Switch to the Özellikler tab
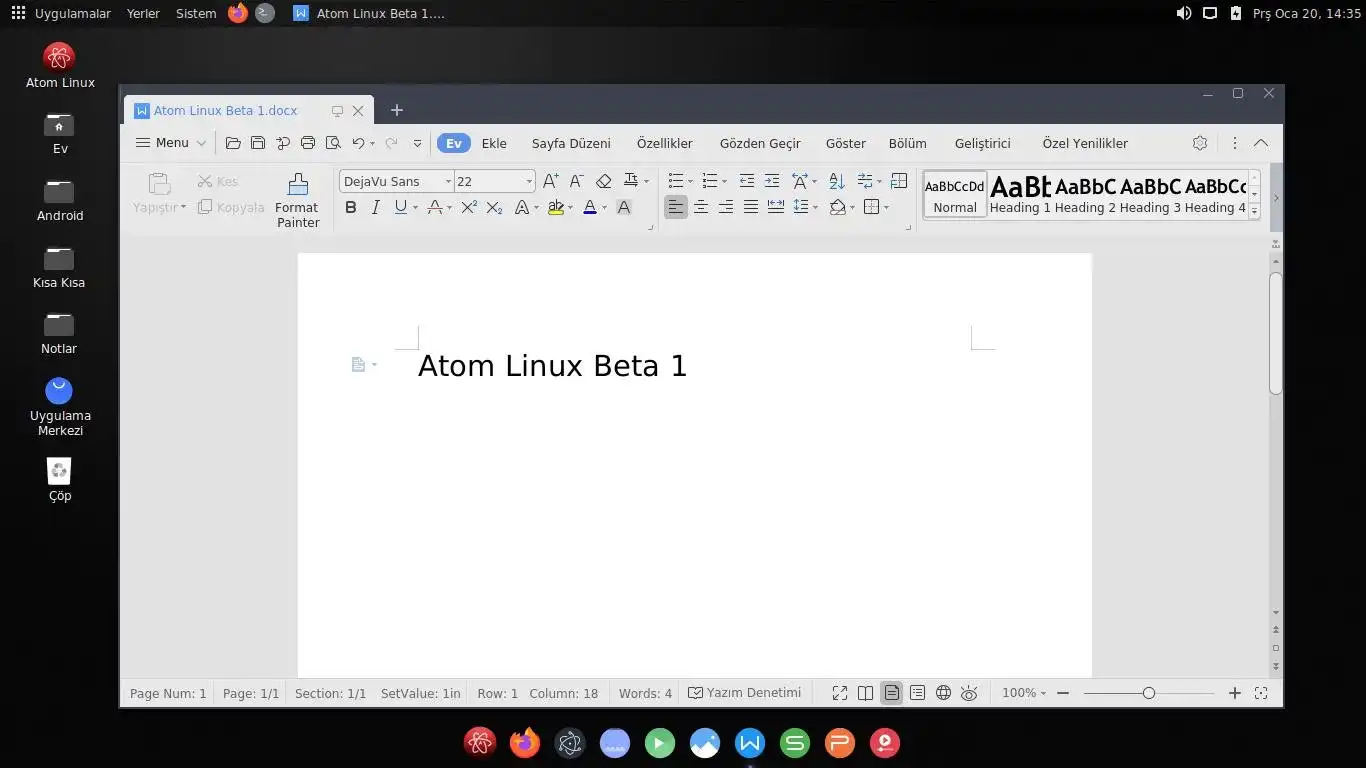Image resolution: width=1366 pixels, height=768 pixels. coord(665,143)
